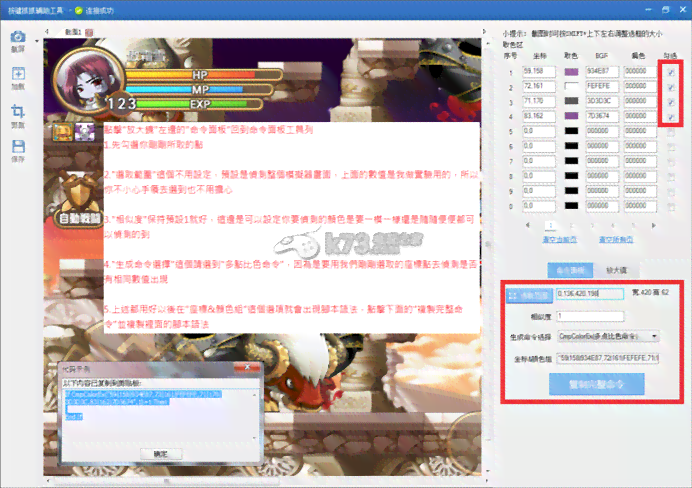
Task: Select the crop tool icon
Action: click(18, 111)
